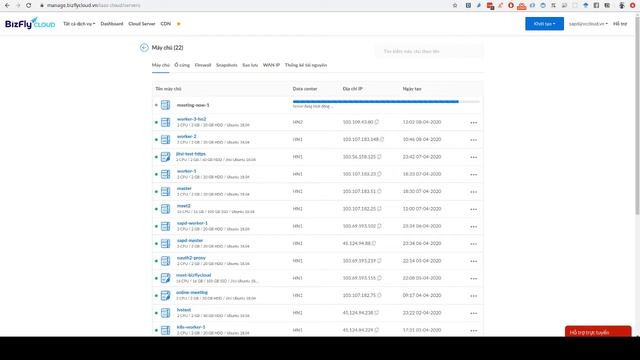Click the server icon of jitsi-test-https
The height and width of the screenshot is (360, 640).
(165, 157)
